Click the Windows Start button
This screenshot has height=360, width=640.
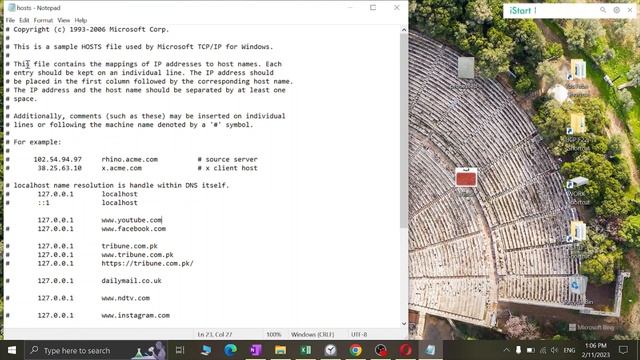pos(12,350)
